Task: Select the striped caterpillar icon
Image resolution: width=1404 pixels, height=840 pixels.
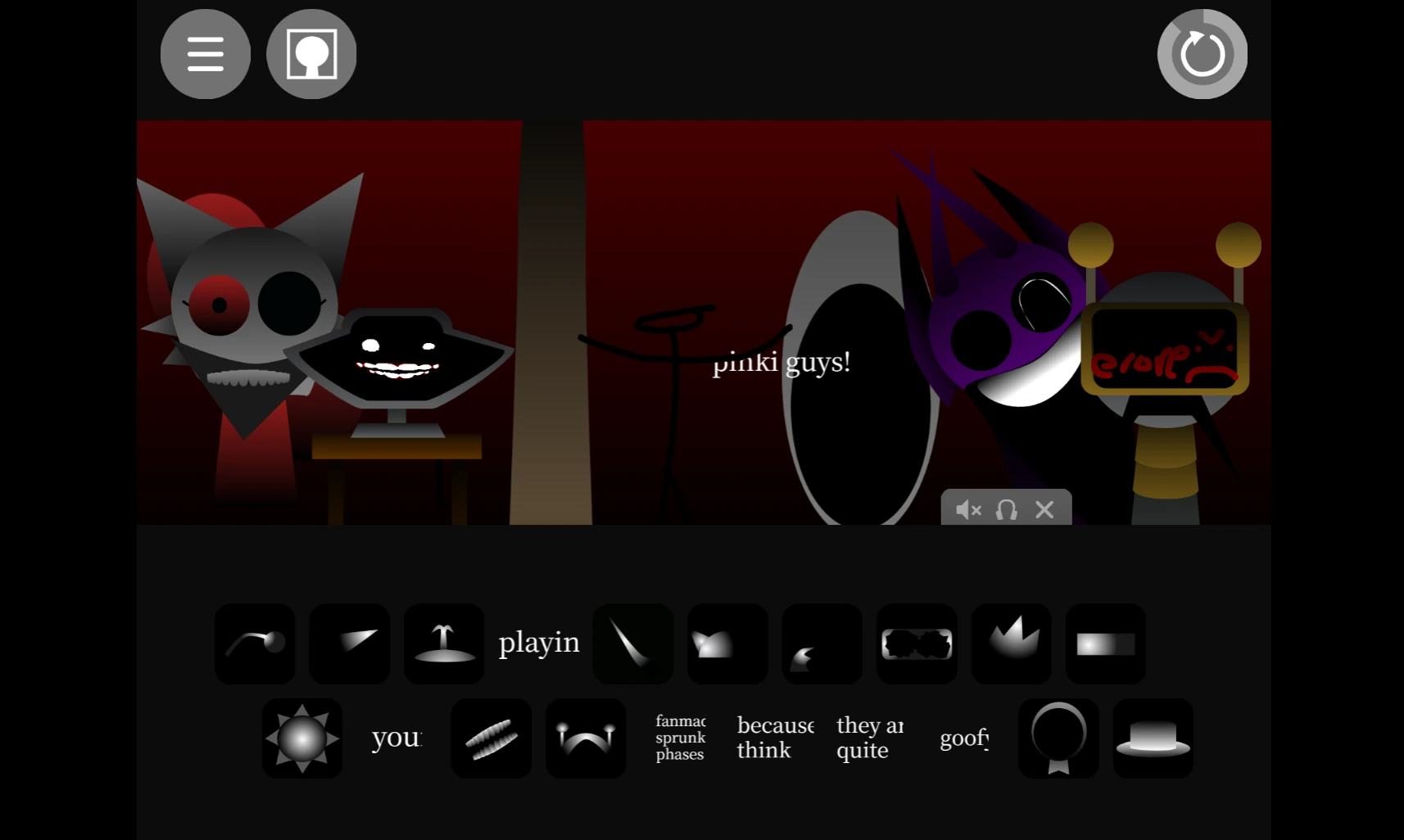Action: tap(491, 738)
